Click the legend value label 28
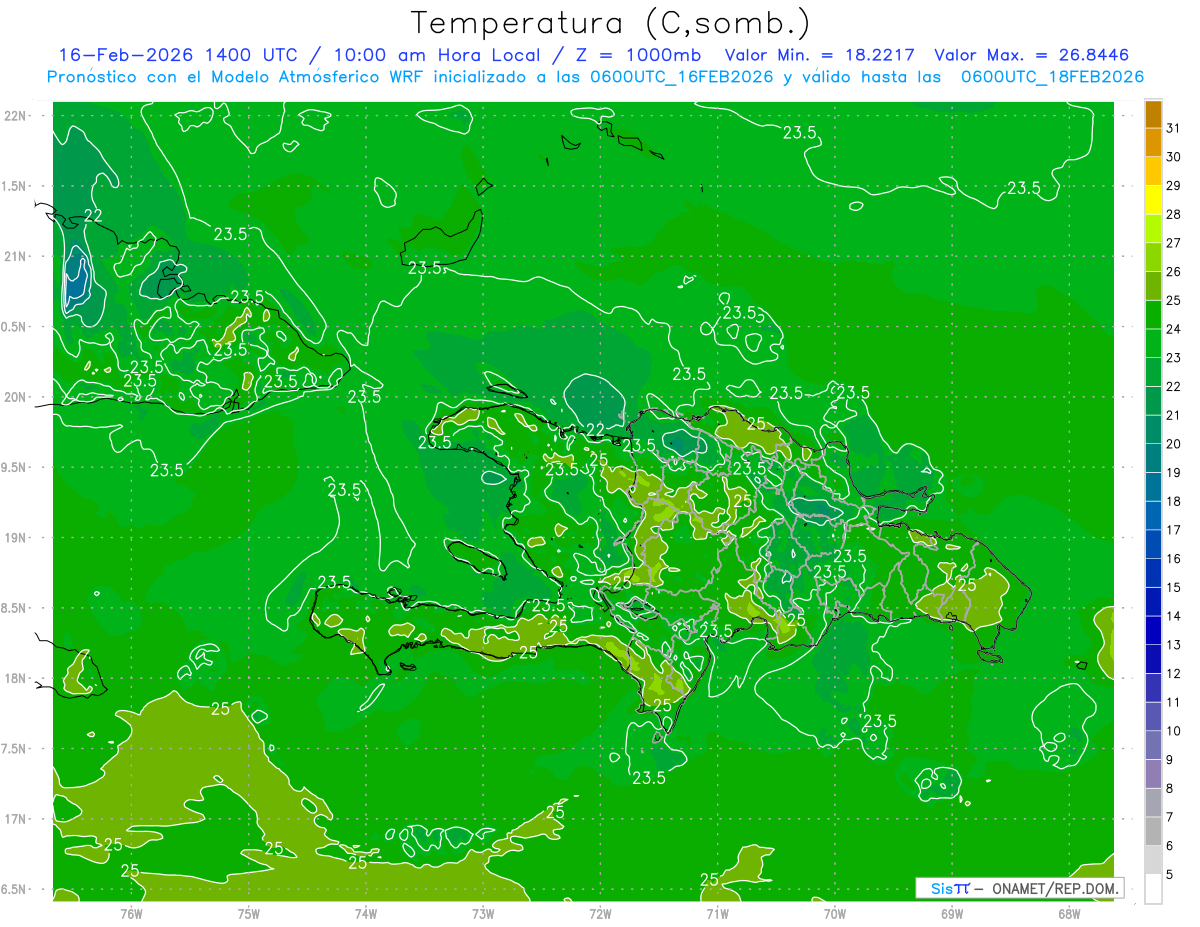Screen dimensions: 1200x927 pyautogui.click(x=1174, y=214)
